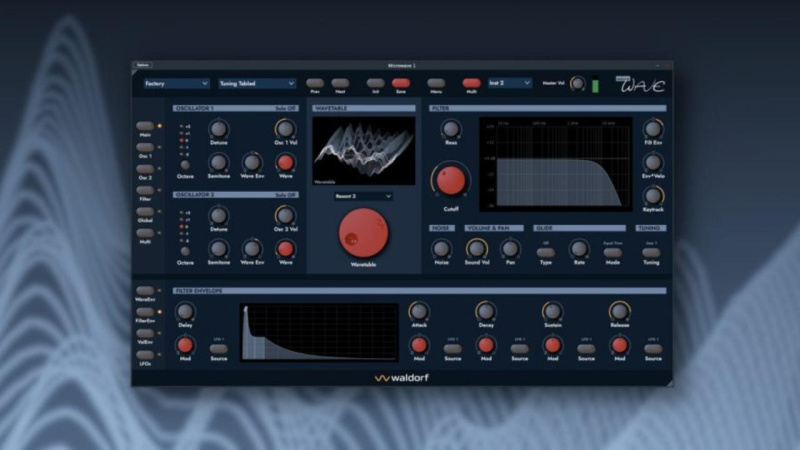Viewport: 800px width, 450px height.
Task: Click the 3D wavetable display
Action: [364, 151]
